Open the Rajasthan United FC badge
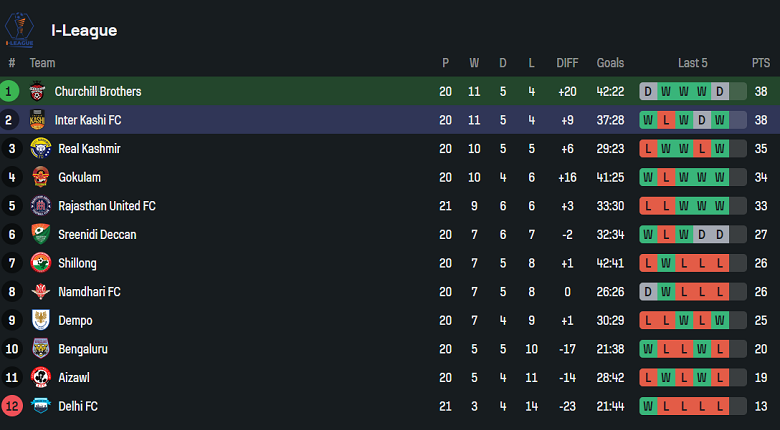 click(40, 206)
